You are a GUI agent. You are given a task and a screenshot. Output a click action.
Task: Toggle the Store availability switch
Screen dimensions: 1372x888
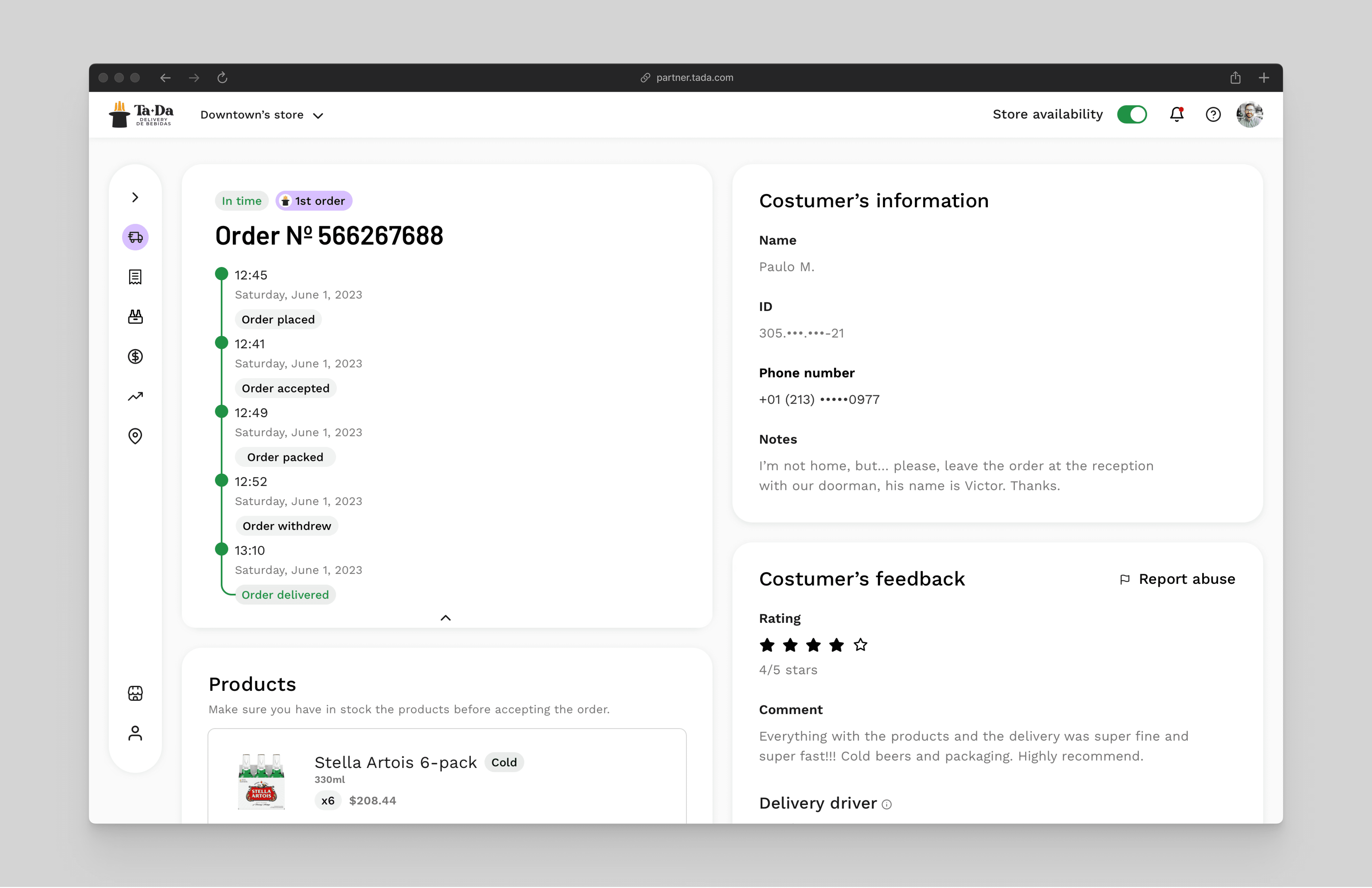coord(1132,114)
